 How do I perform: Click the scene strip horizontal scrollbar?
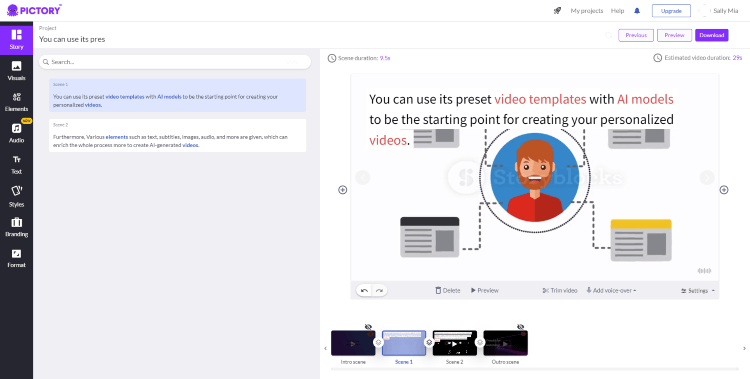pyautogui.click(x=535, y=369)
